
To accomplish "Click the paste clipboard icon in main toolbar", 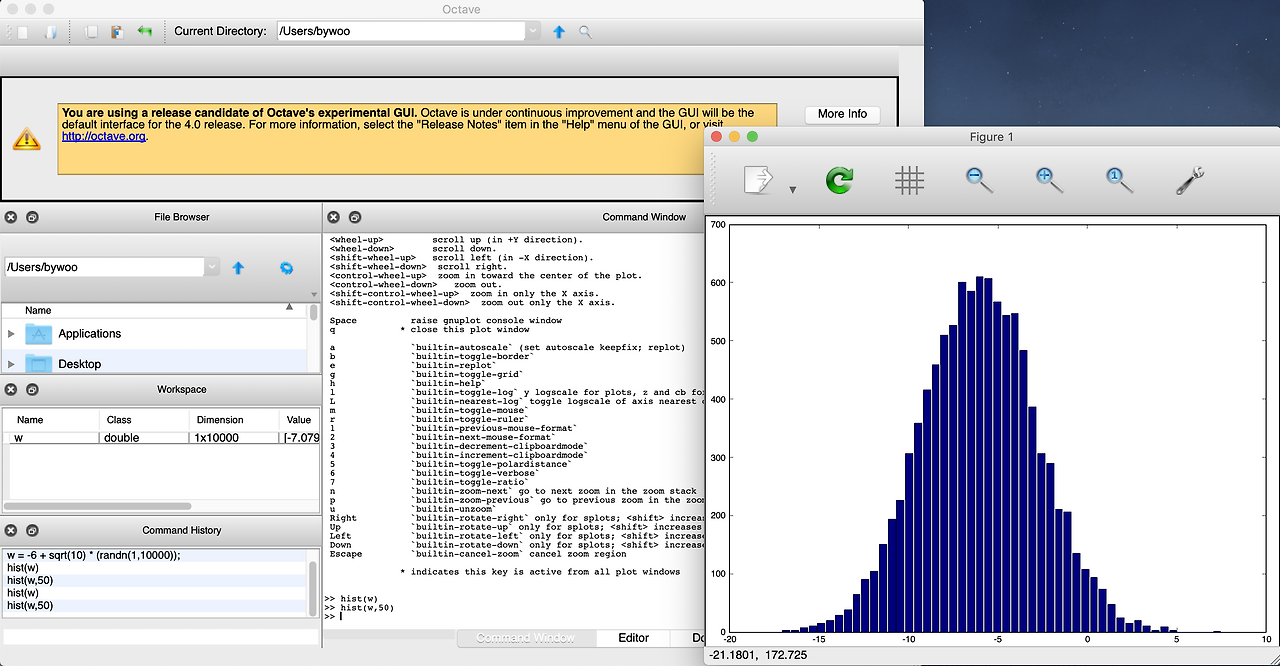I will click(117, 32).
